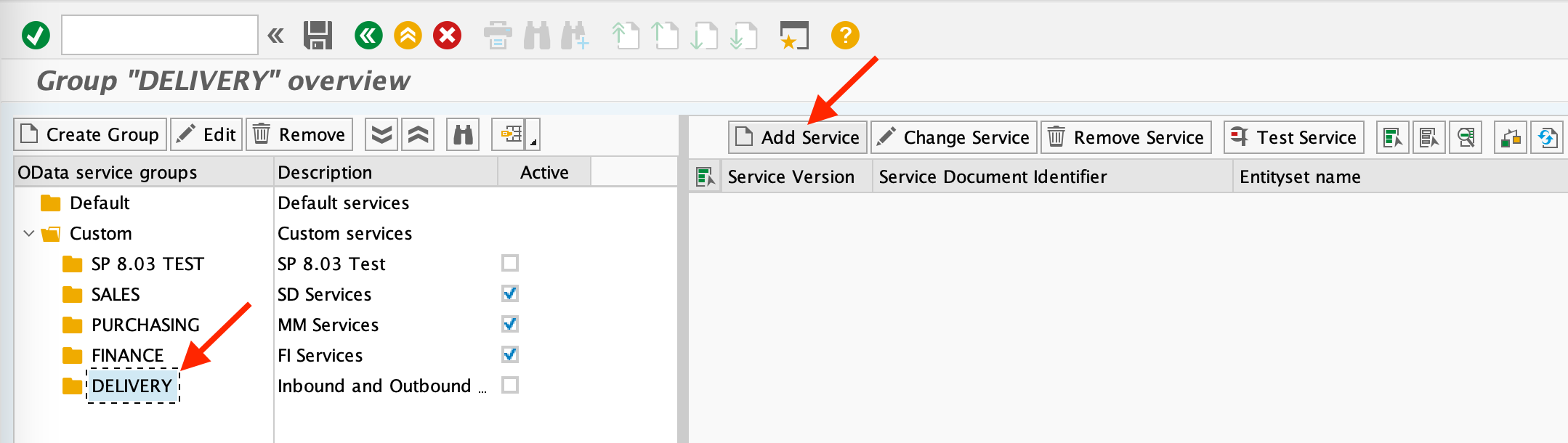Select the PURCHASING service group

(145, 325)
